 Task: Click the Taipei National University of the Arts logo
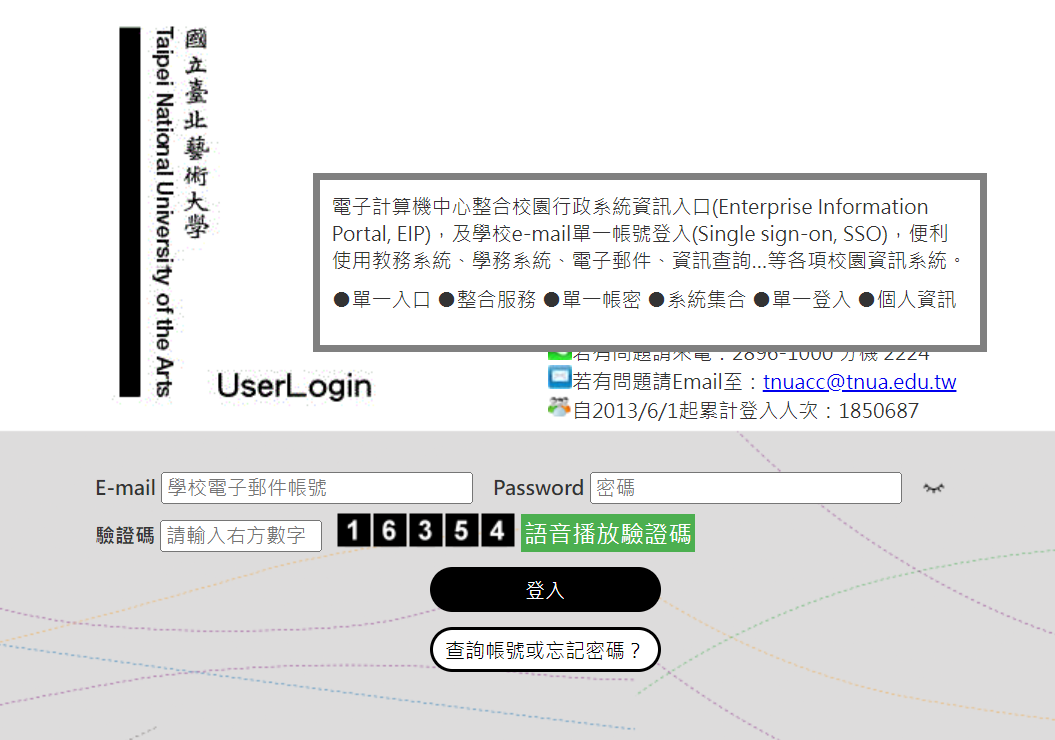point(165,212)
